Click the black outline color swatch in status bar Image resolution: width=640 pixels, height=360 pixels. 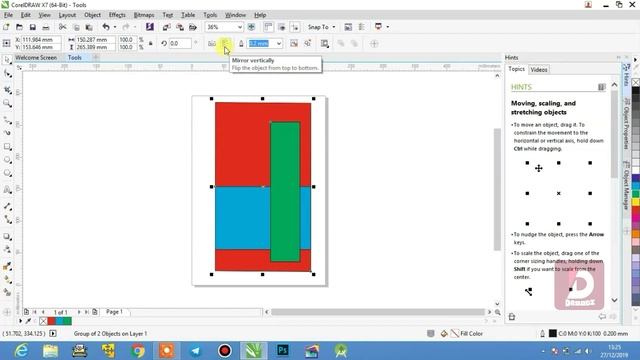pyautogui.click(x=553, y=334)
